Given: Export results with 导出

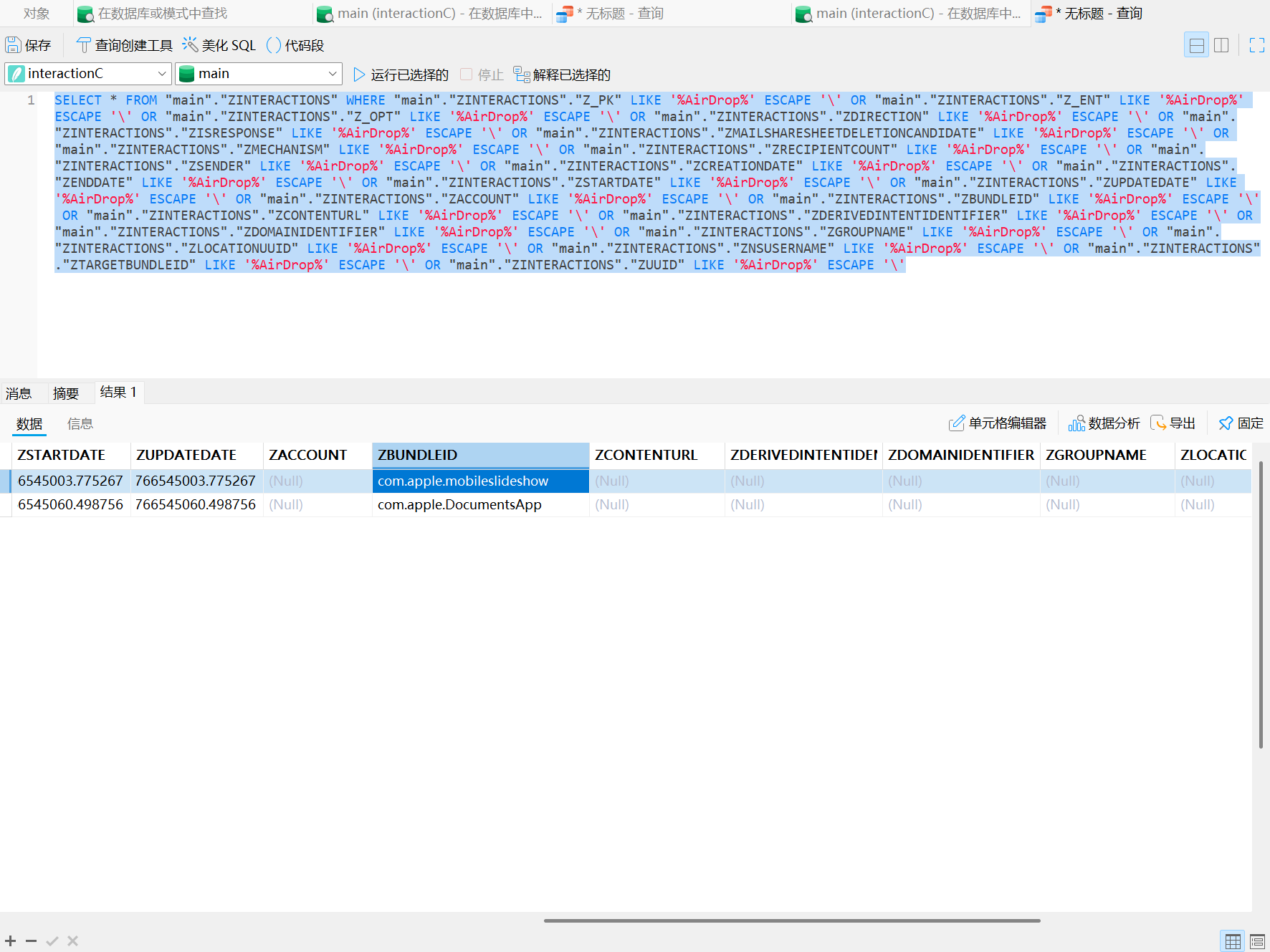Looking at the screenshot, I should coord(1173,423).
